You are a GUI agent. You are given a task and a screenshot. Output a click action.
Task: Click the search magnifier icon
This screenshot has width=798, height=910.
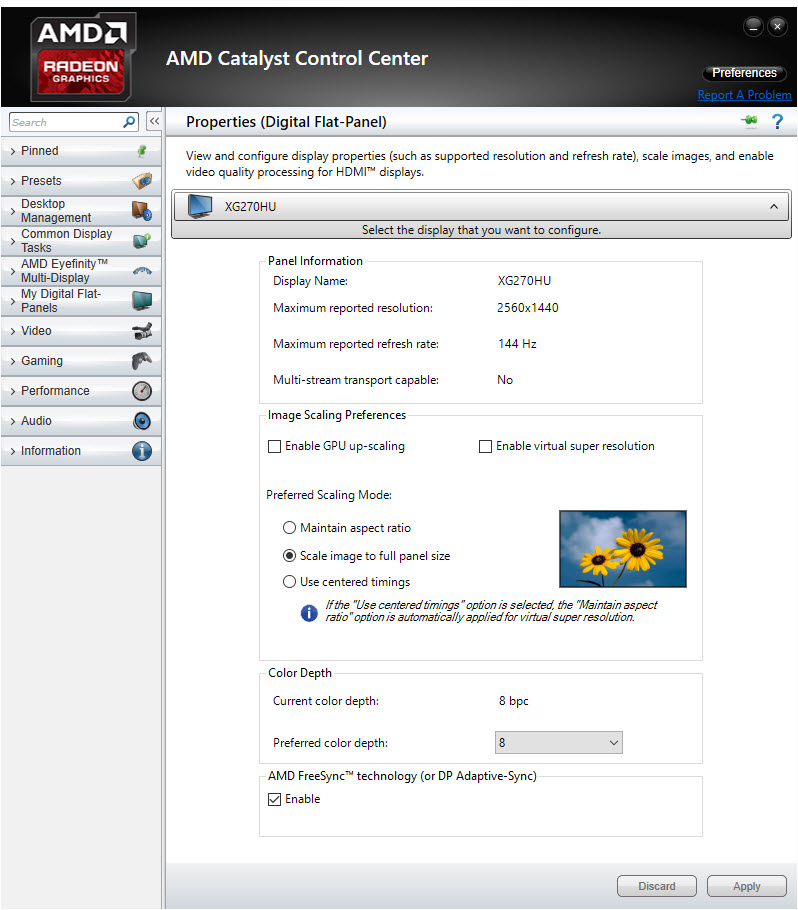coord(129,122)
